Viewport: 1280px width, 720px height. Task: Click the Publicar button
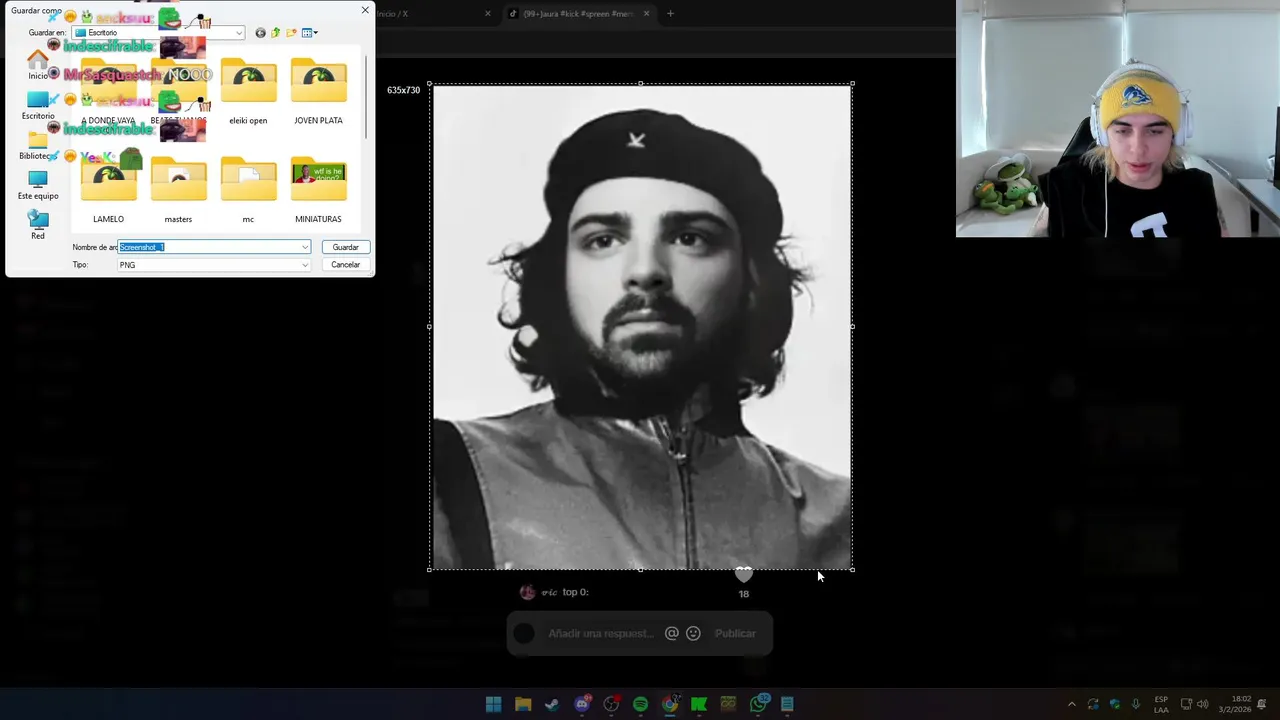click(735, 633)
